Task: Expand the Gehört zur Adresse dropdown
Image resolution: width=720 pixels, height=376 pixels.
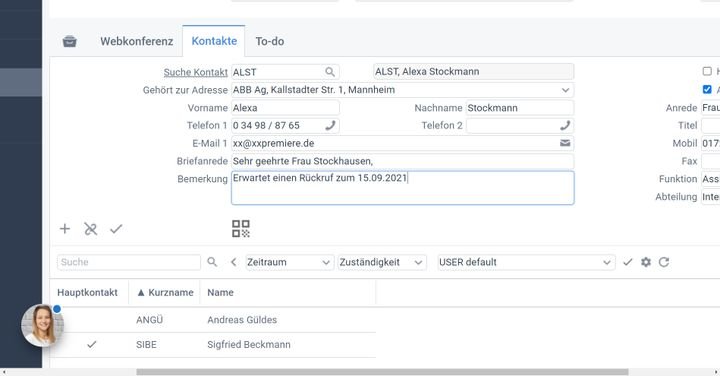Action: pos(565,90)
